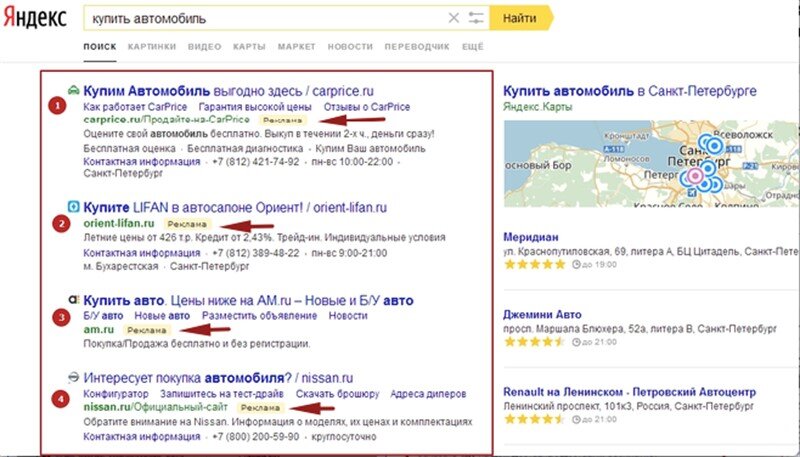Open Гарантия высокой цены sitelink

click(x=255, y=107)
